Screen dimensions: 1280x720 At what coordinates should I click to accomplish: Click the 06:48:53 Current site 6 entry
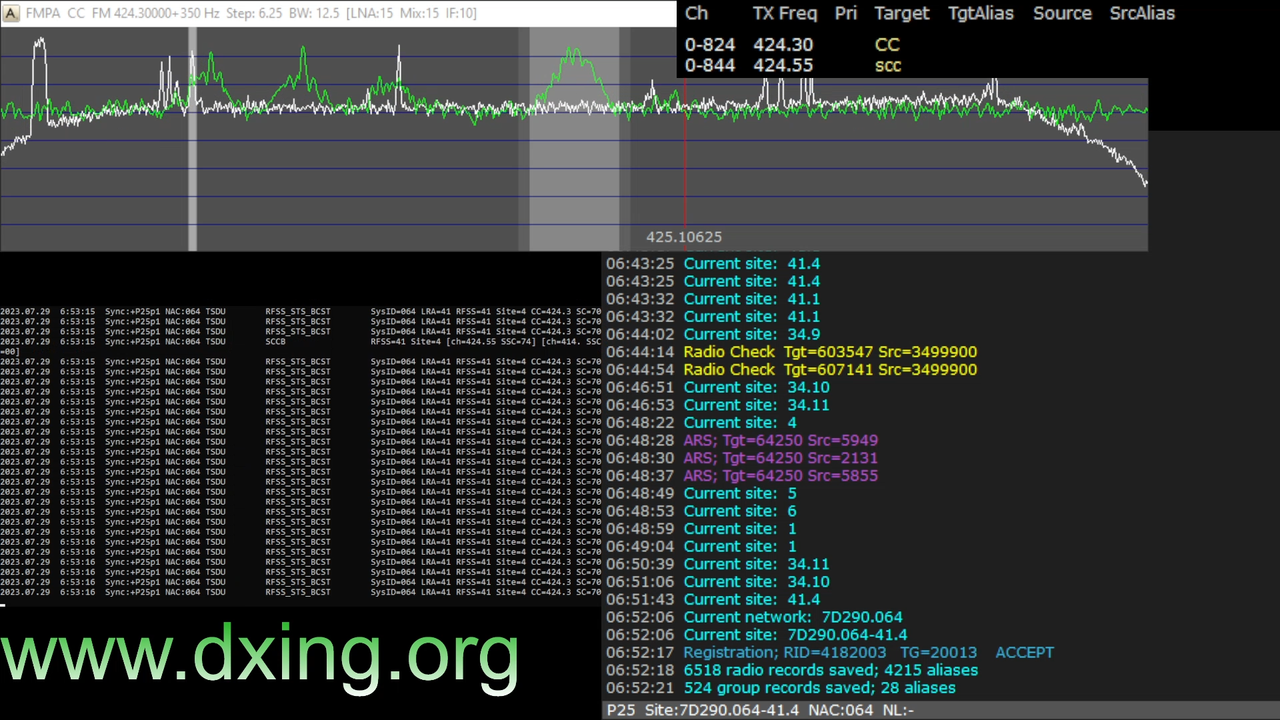(701, 511)
